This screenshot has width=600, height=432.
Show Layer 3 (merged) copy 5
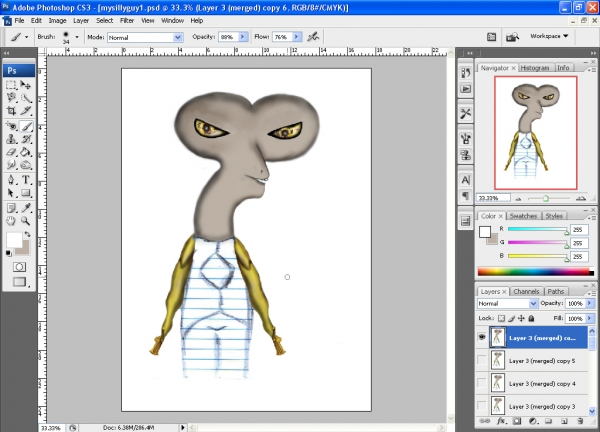point(482,360)
